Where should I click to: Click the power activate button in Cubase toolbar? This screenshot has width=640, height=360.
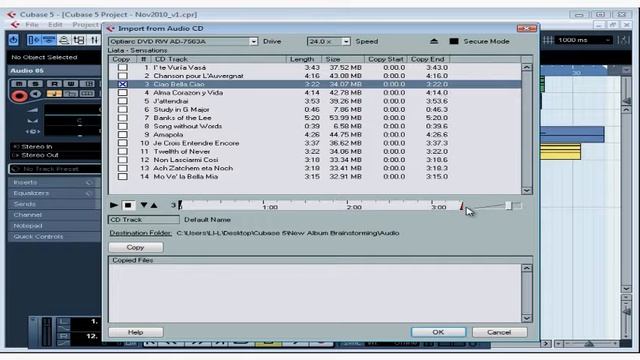coord(13,40)
